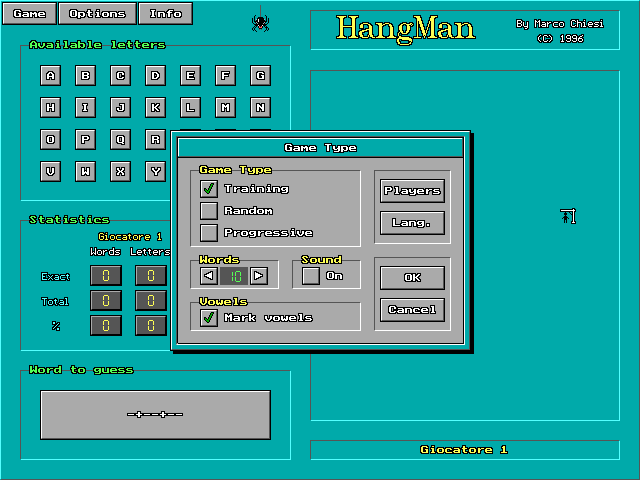640x480 pixels.
Task: Uncheck the Training game type
Action: point(209,189)
